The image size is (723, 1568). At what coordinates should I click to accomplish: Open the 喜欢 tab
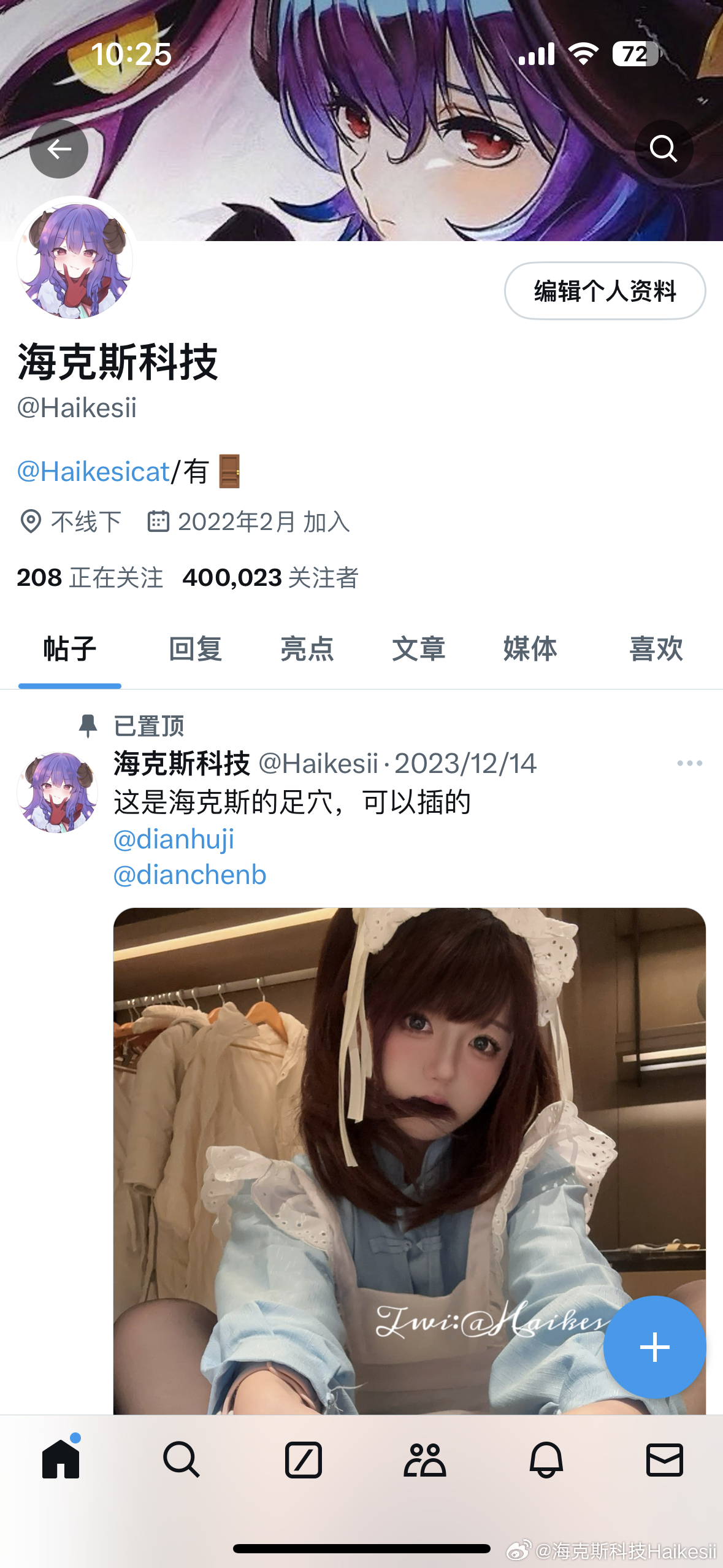[x=656, y=649]
